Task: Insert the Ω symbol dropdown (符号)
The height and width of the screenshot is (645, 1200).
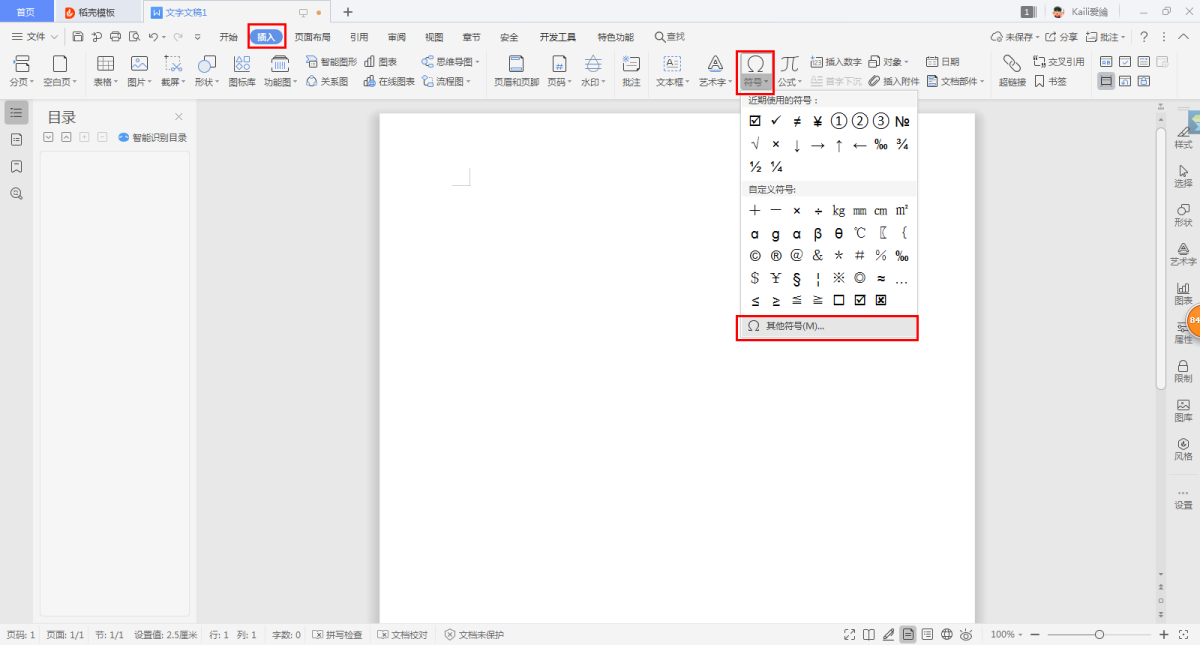Action: coord(756,71)
